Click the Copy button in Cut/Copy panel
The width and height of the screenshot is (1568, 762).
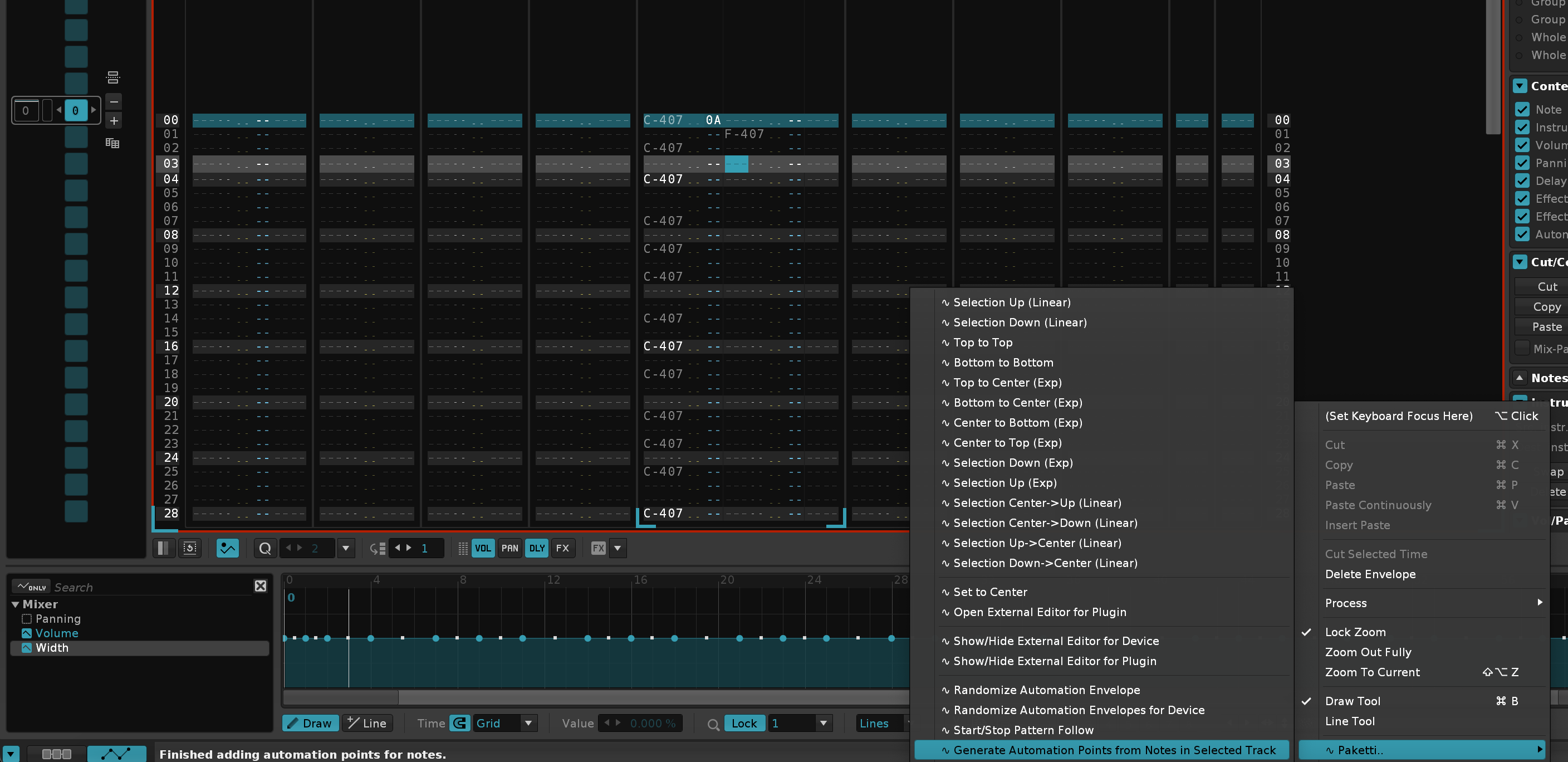pyautogui.click(x=1546, y=307)
